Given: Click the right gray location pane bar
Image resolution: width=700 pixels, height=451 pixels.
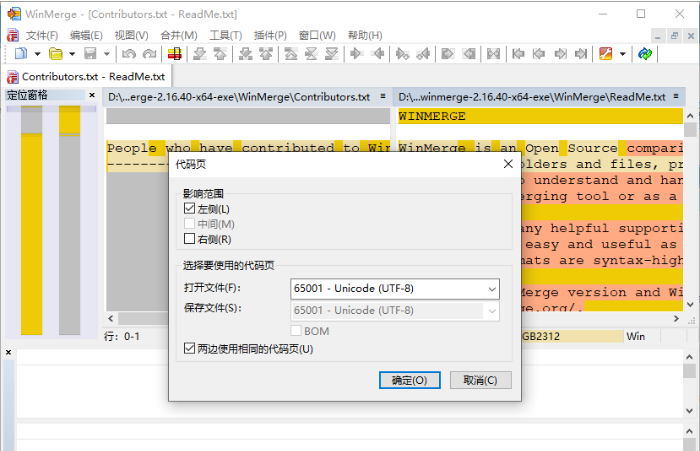Looking at the screenshot, I should 69,235.
